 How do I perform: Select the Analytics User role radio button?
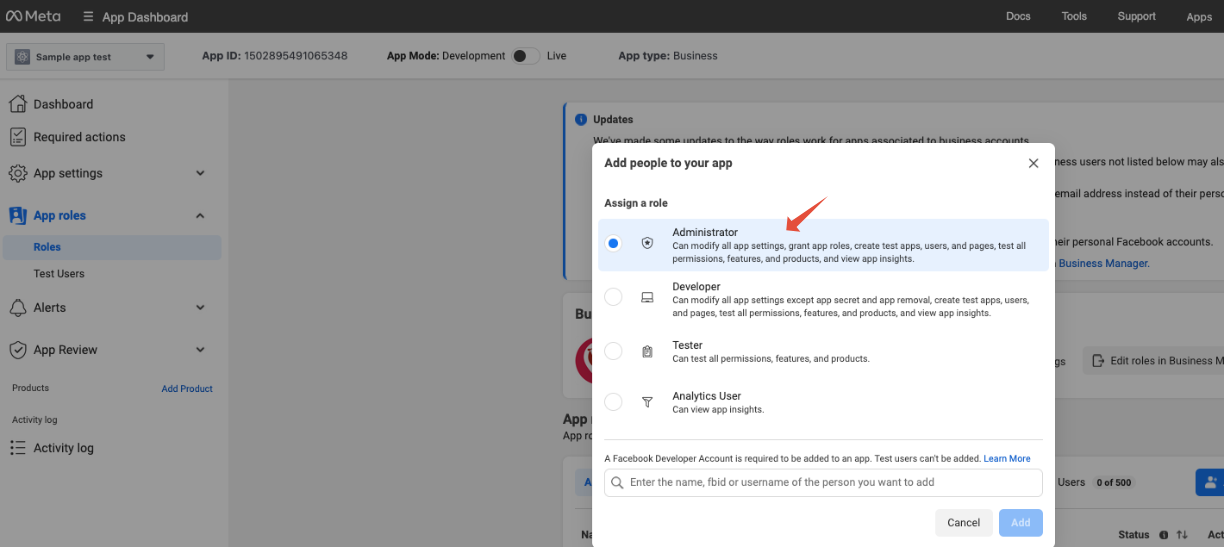coord(613,402)
